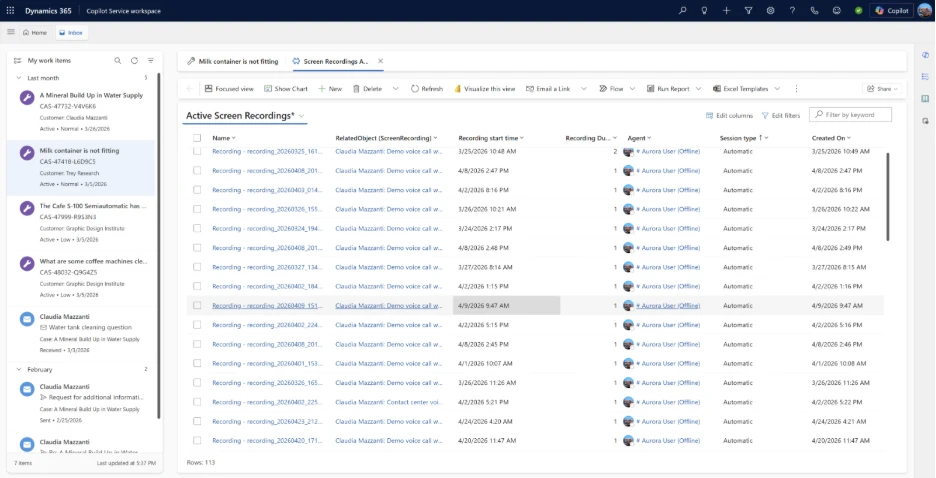Open the app launcher waffle icon
Viewport: 936px width, 478px height.
9,10
